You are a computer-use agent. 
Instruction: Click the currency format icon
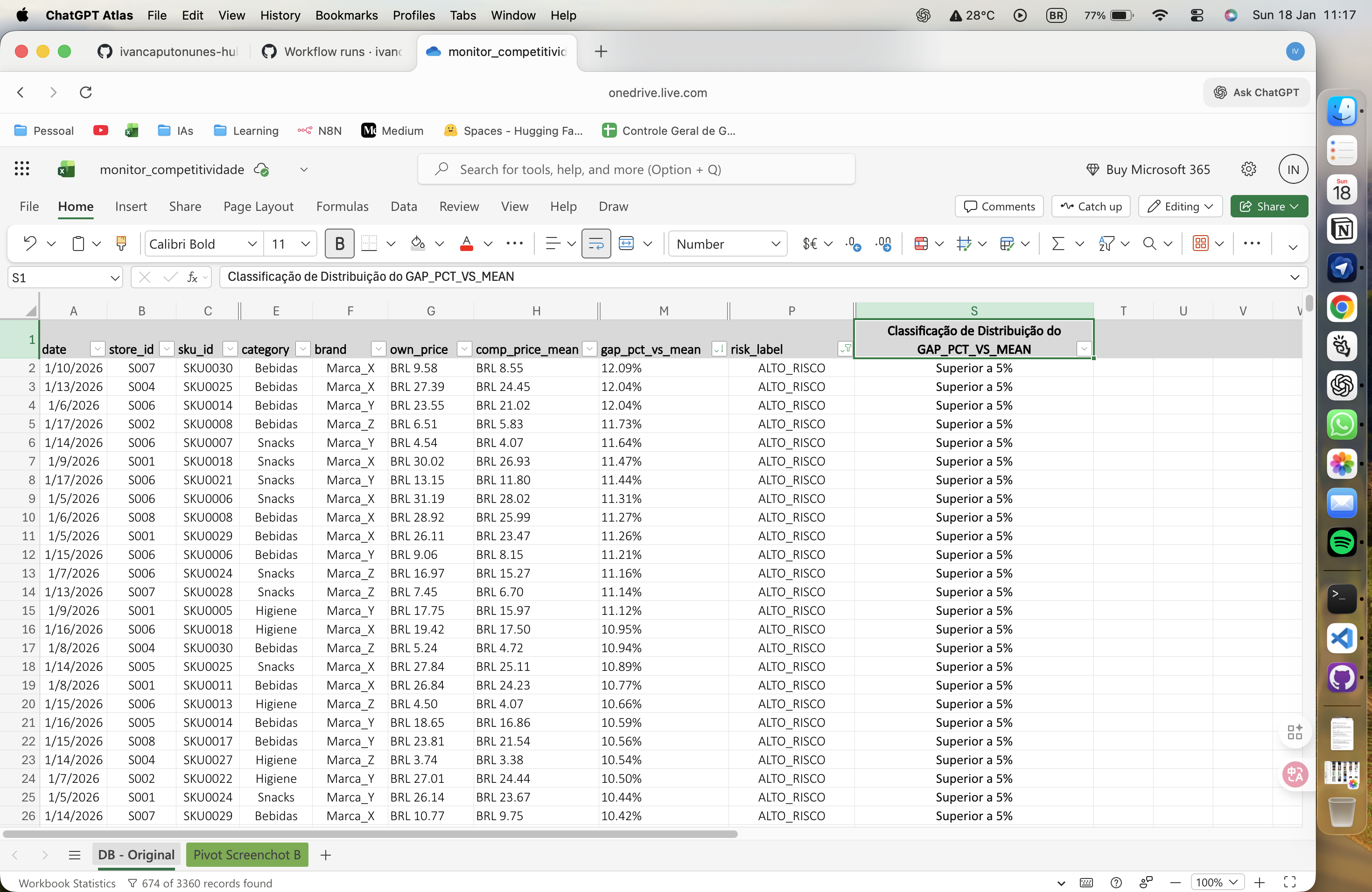point(810,244)
